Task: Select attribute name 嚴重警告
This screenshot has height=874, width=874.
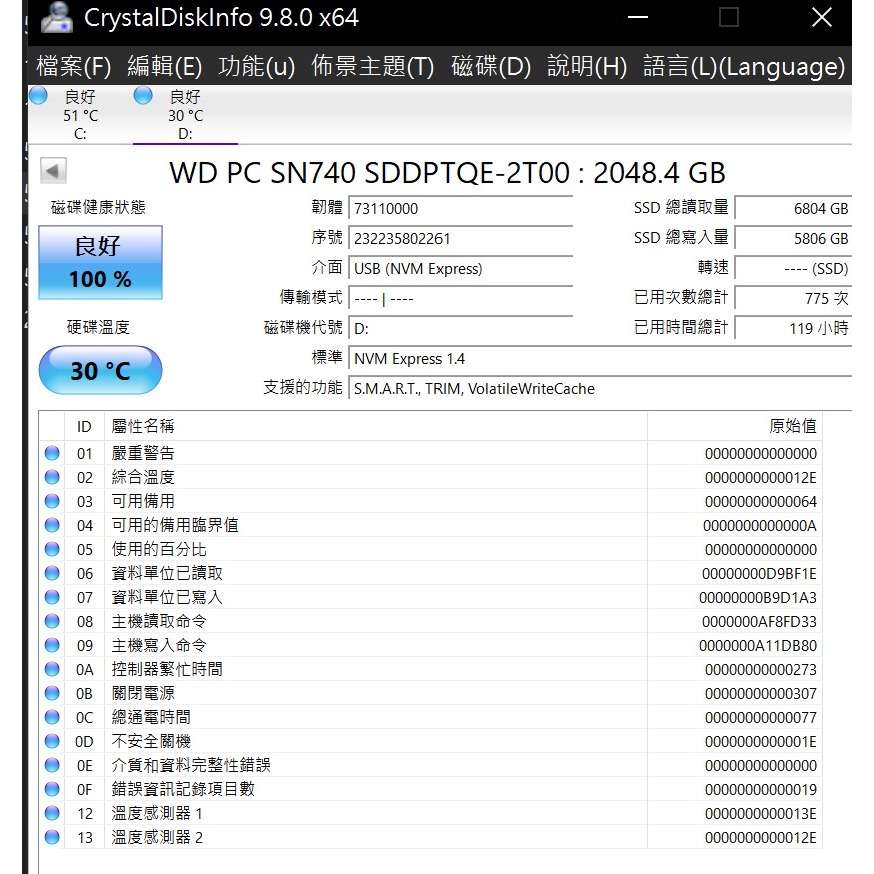Action: coord(143,453)
